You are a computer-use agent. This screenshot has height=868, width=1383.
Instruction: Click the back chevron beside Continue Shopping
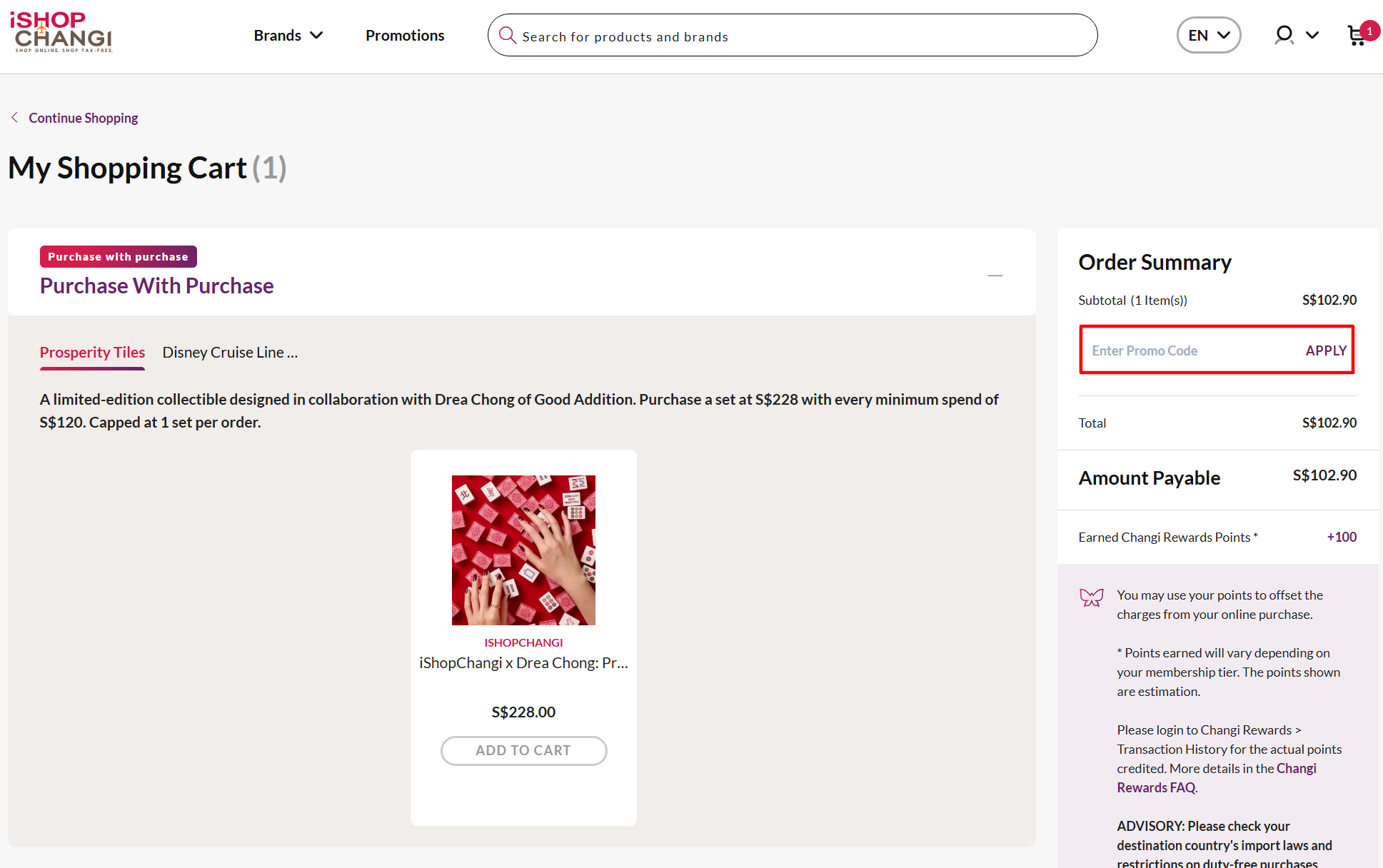(x=15, y=117)
